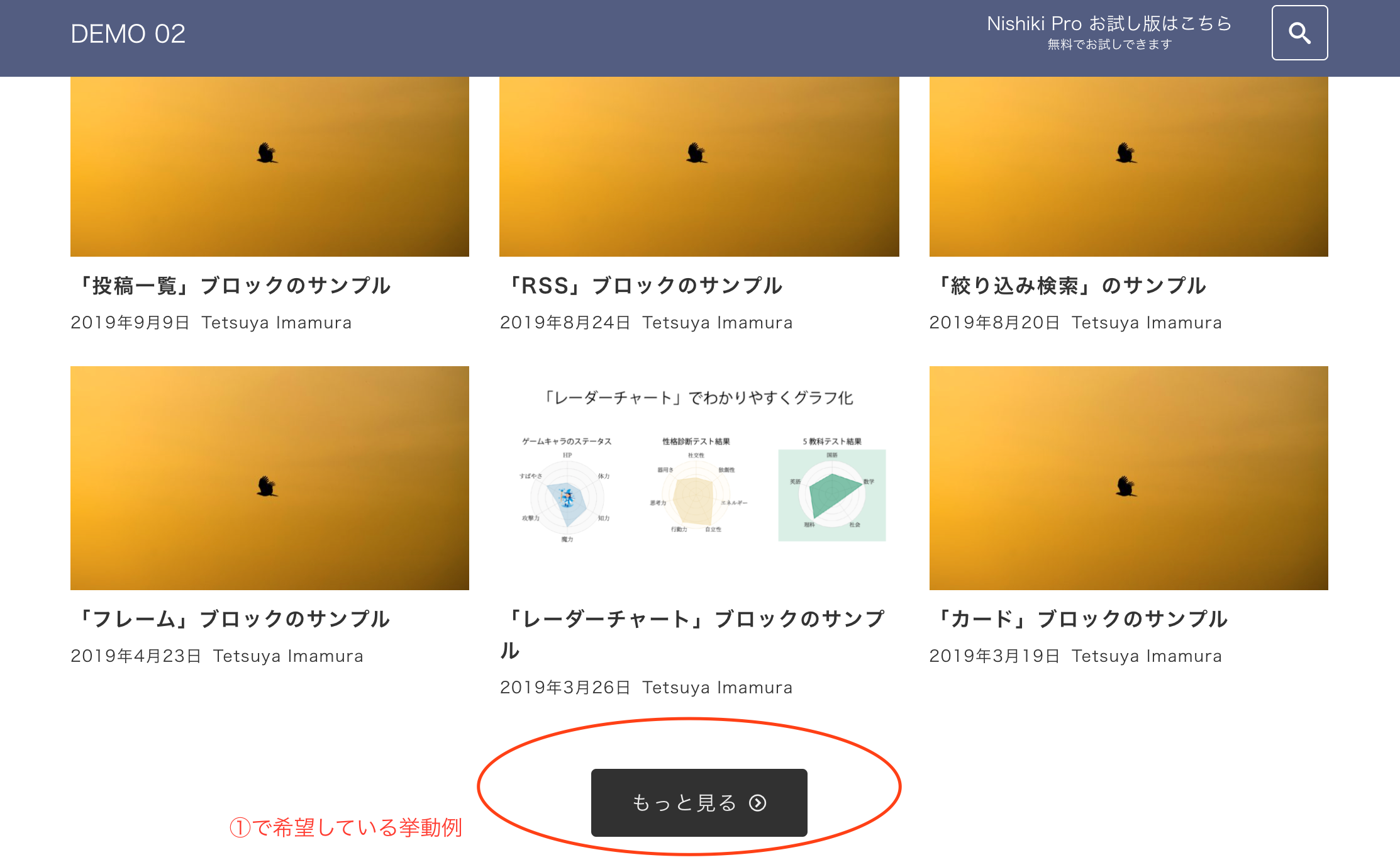The width and height of the screenshot is (1400, 867).
Task: Go to homepage via DEMO 02 site title
Action: tap(128, 34)
